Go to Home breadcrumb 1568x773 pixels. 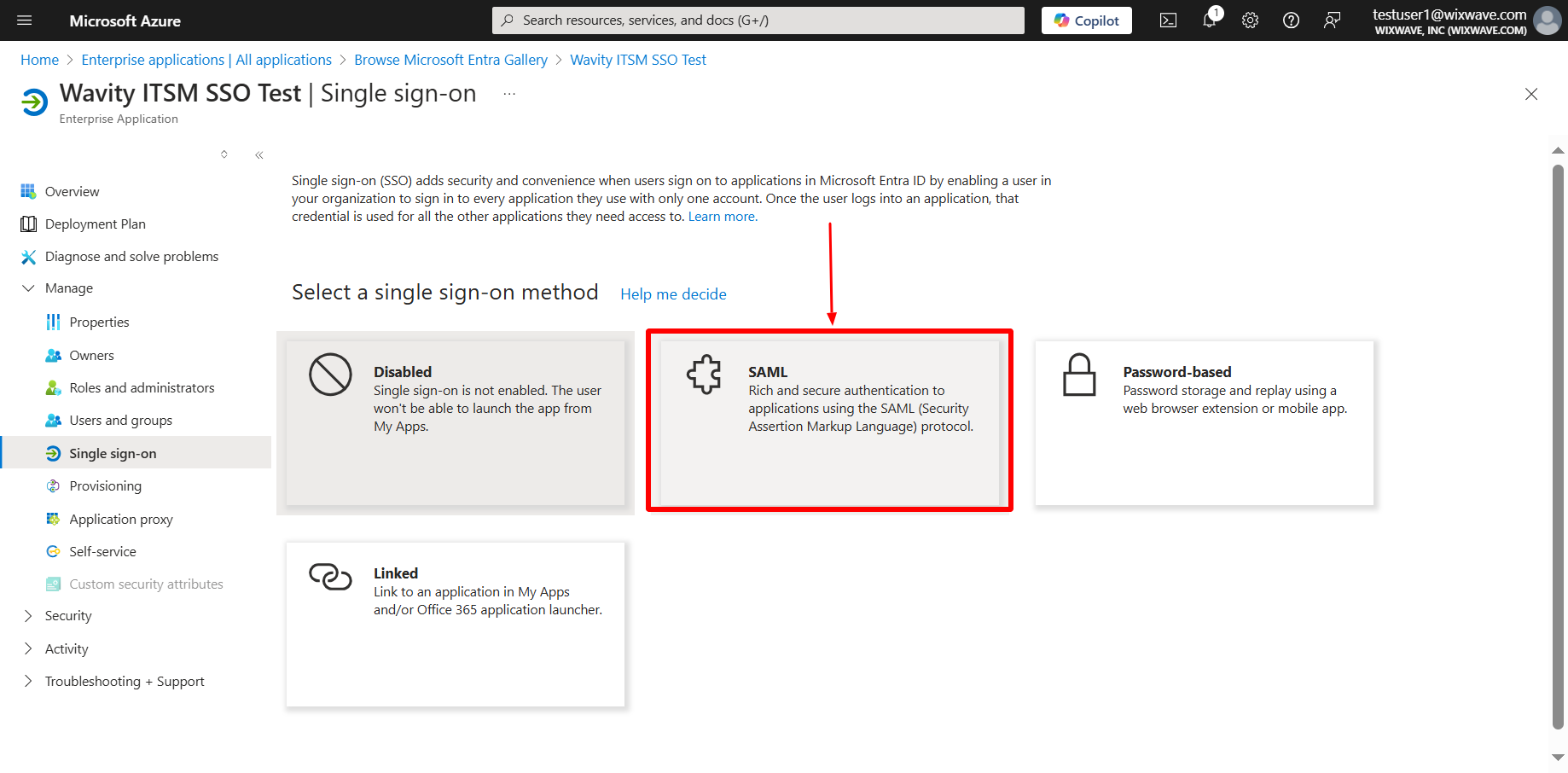[39, 60]
